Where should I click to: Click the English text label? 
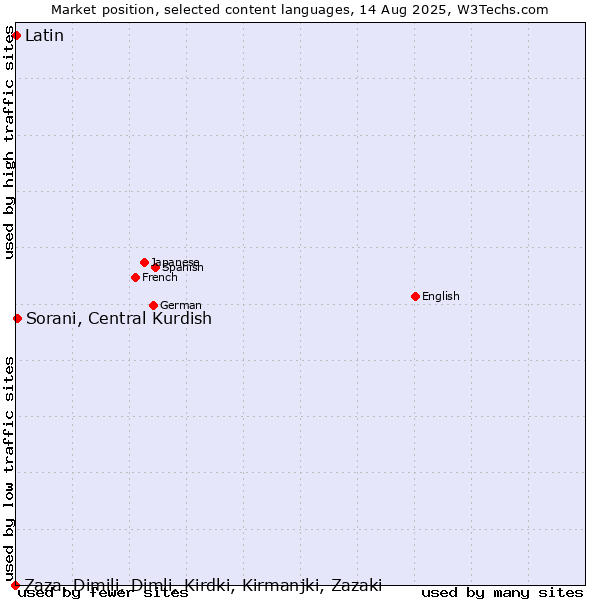tap(441, 297)
